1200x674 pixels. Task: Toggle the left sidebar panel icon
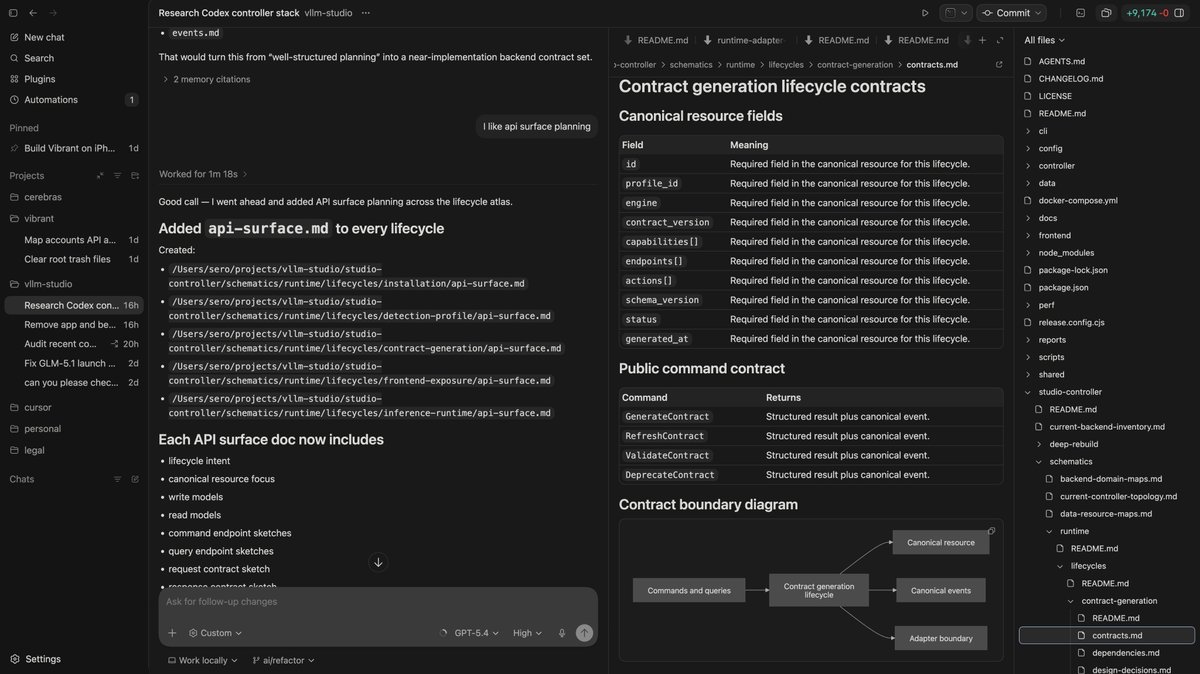(13, 13)
